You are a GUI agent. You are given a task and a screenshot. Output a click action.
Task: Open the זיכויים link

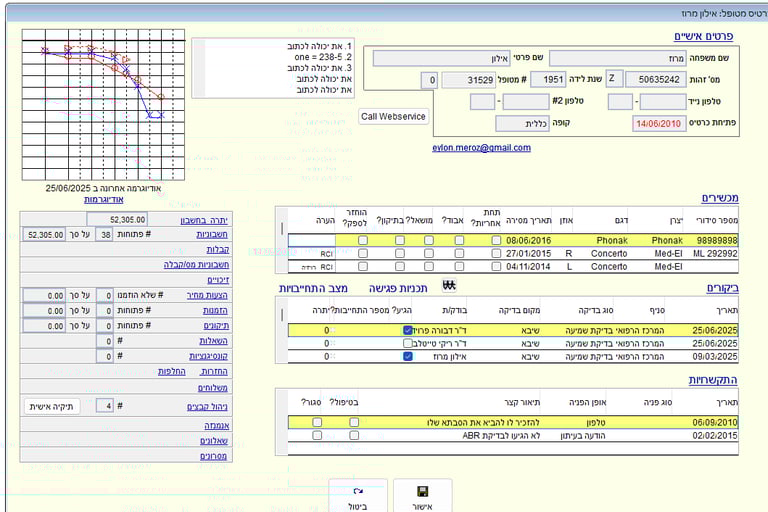click(x=218, y=280)
